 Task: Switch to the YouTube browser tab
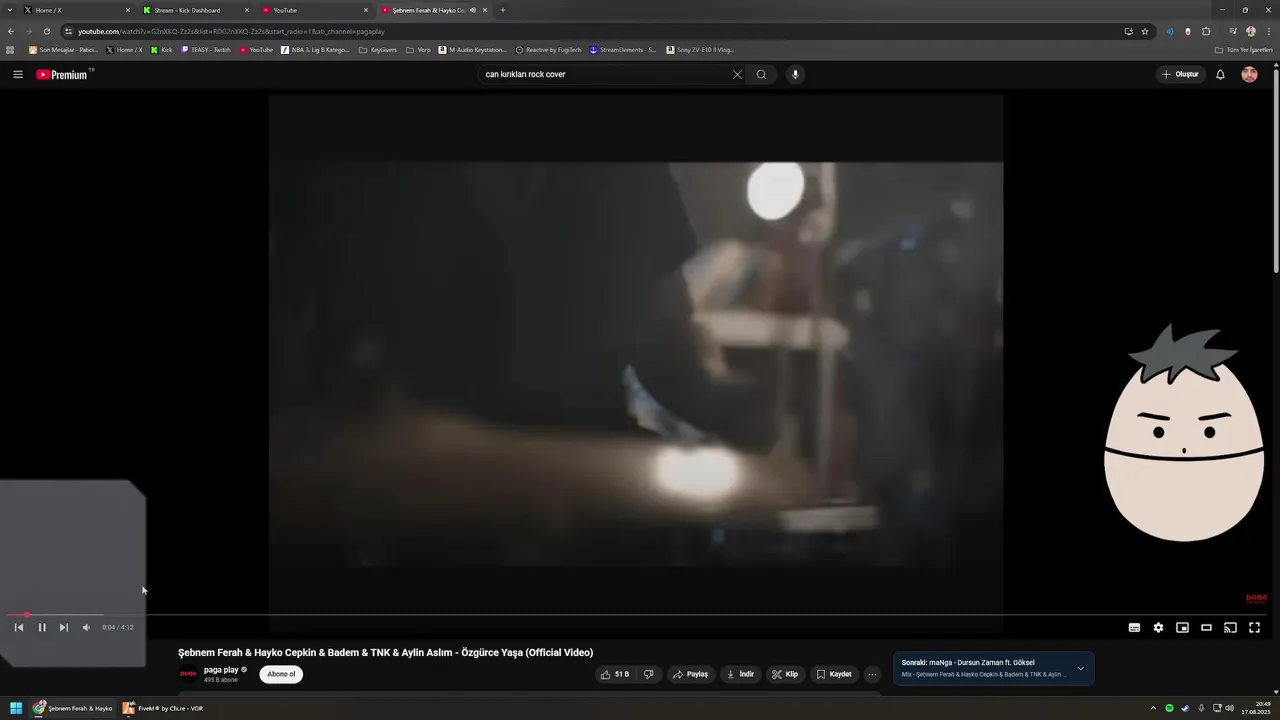click(x=314, y=10)
